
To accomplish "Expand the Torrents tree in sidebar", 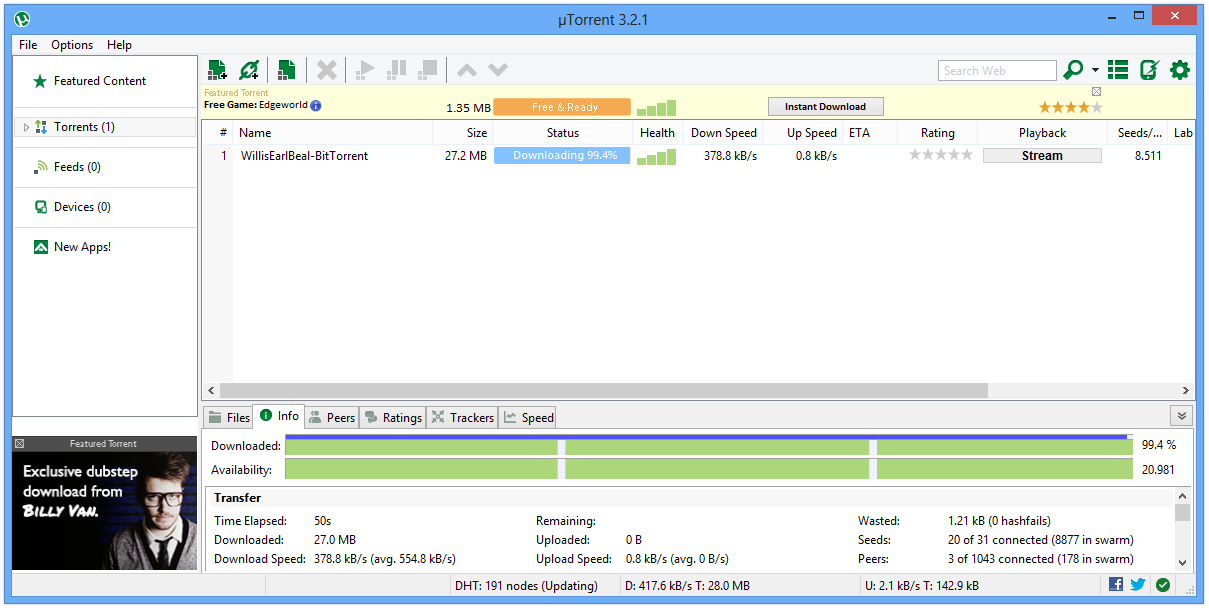I will (x=26, y=127).
